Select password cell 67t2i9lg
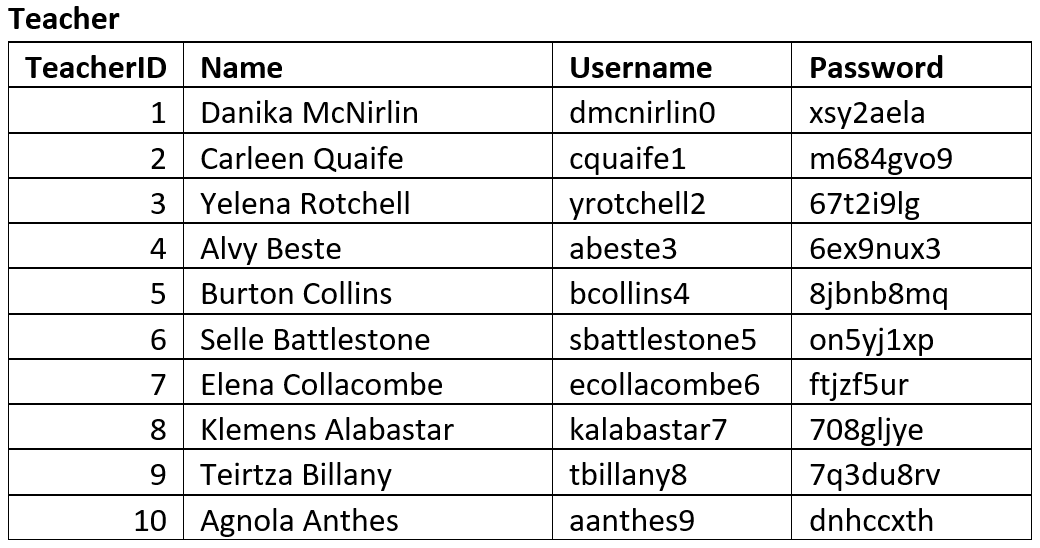1040x548 pixels. (x=864, y=204)
